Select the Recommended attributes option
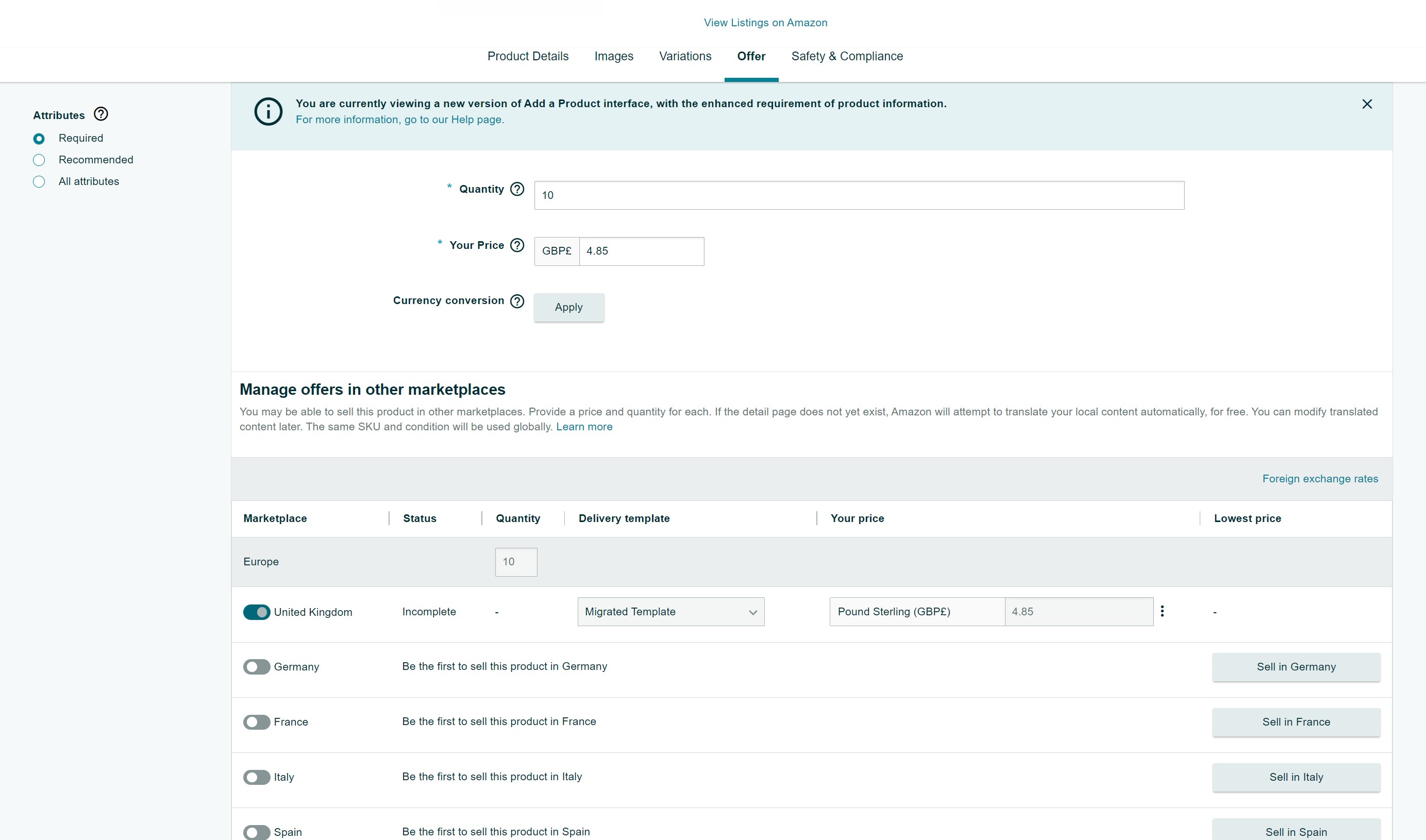 [x=39, y=160]
